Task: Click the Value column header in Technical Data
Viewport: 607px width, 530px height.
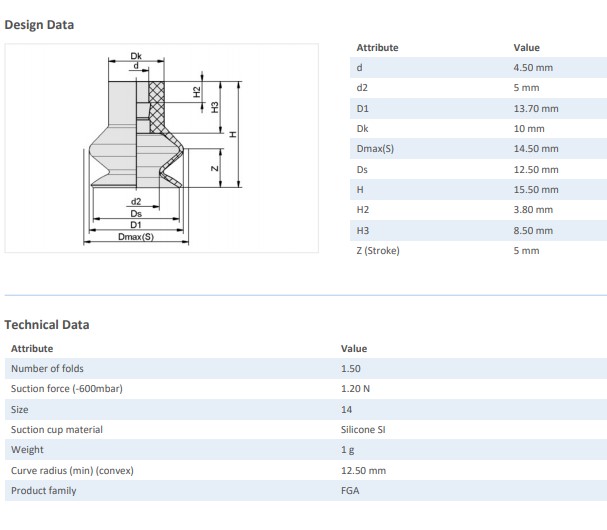Action: pos(354,349)
